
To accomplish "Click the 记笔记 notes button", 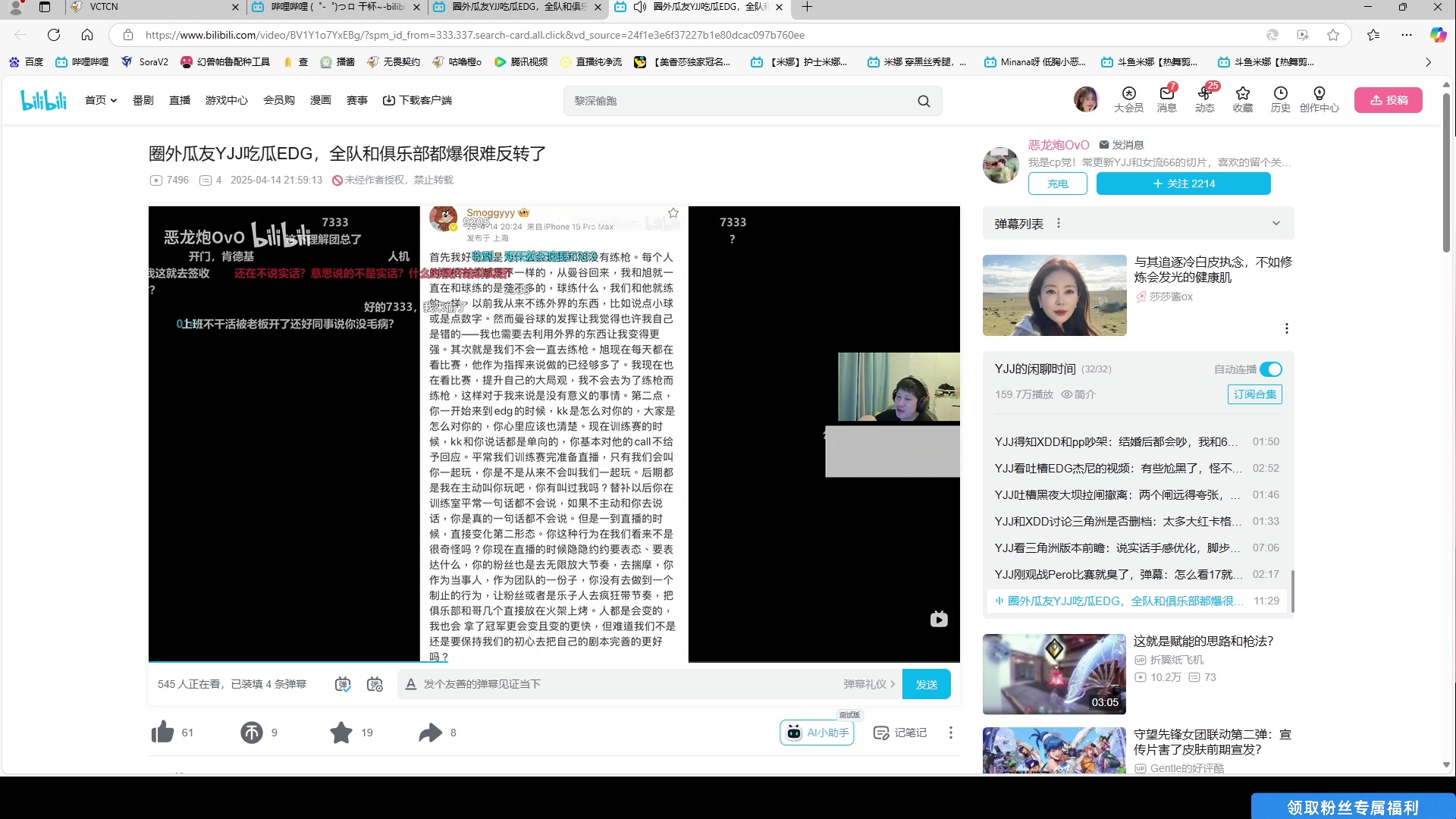I will tap(900, 733).
